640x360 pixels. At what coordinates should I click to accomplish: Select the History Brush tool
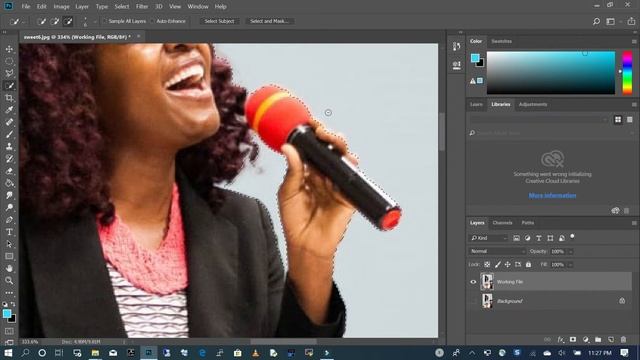(9, 159)
